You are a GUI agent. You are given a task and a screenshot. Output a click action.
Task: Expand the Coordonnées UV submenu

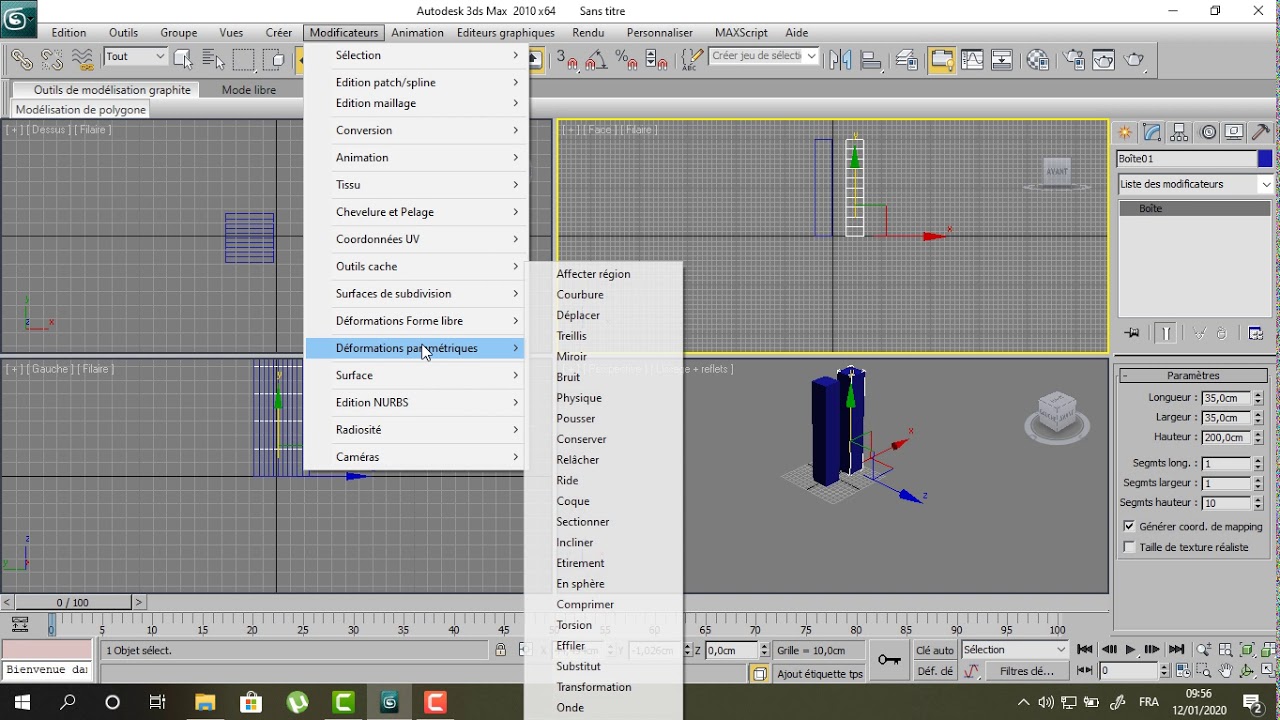pyautogui.click(x=415, y=239)
